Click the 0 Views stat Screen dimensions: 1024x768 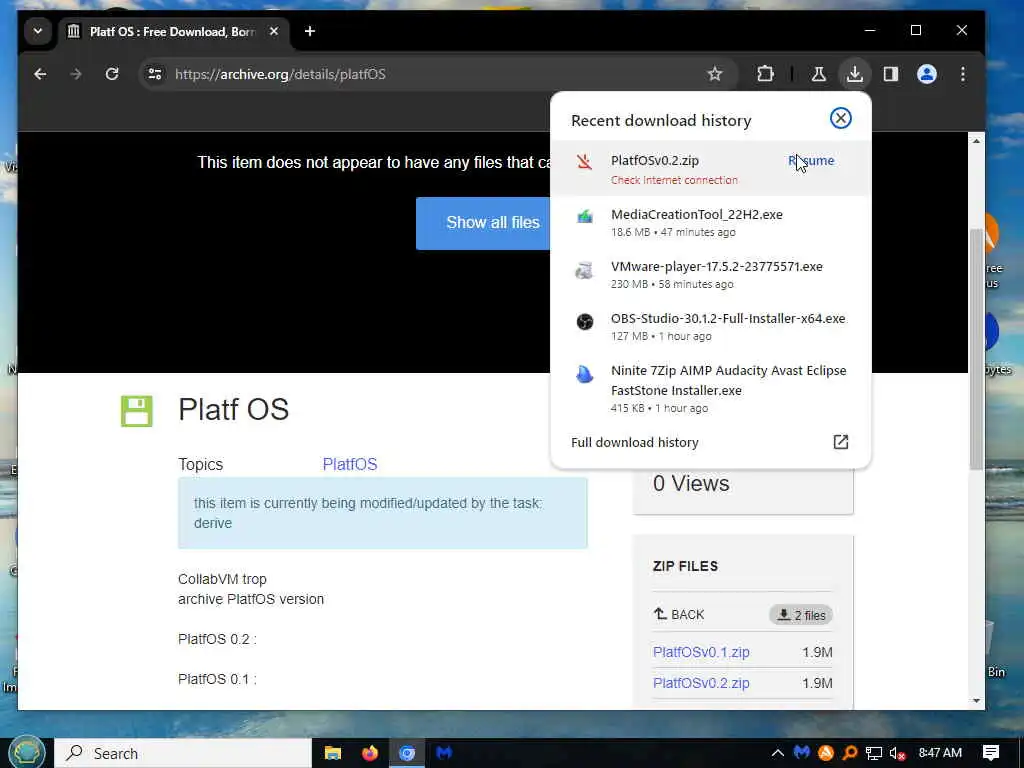[691, 483]
